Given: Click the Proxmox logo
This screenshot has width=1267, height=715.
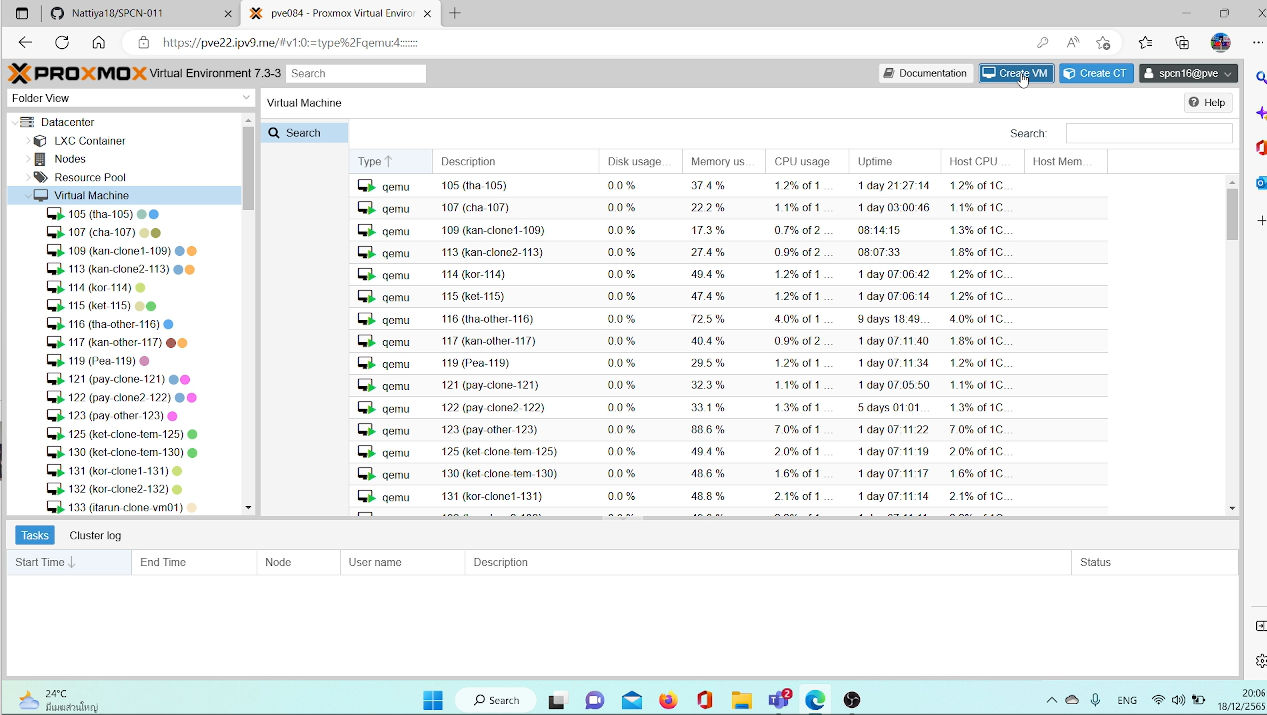Looking at the screenshot, I should click(77, 73).
